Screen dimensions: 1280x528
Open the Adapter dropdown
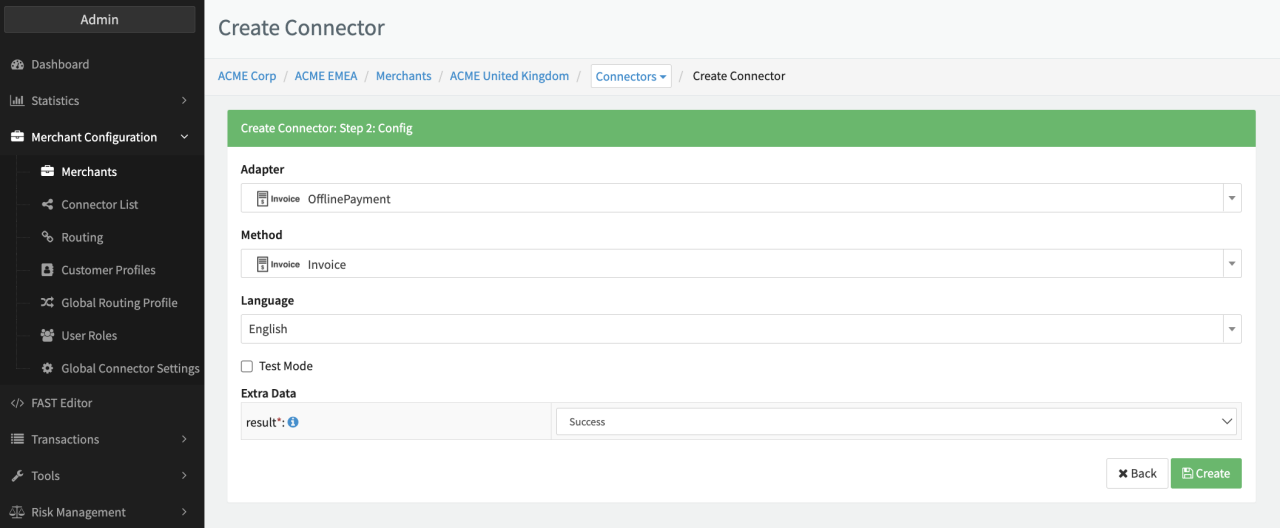pos(740,198)
